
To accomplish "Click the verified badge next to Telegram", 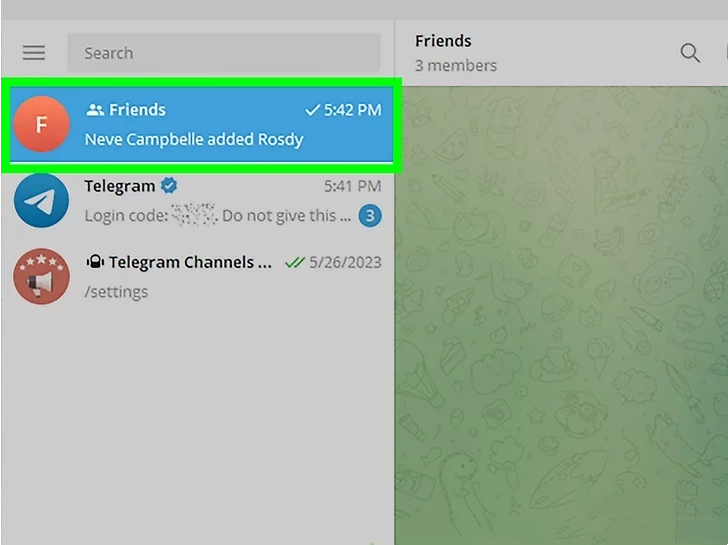I will [169, 186].
